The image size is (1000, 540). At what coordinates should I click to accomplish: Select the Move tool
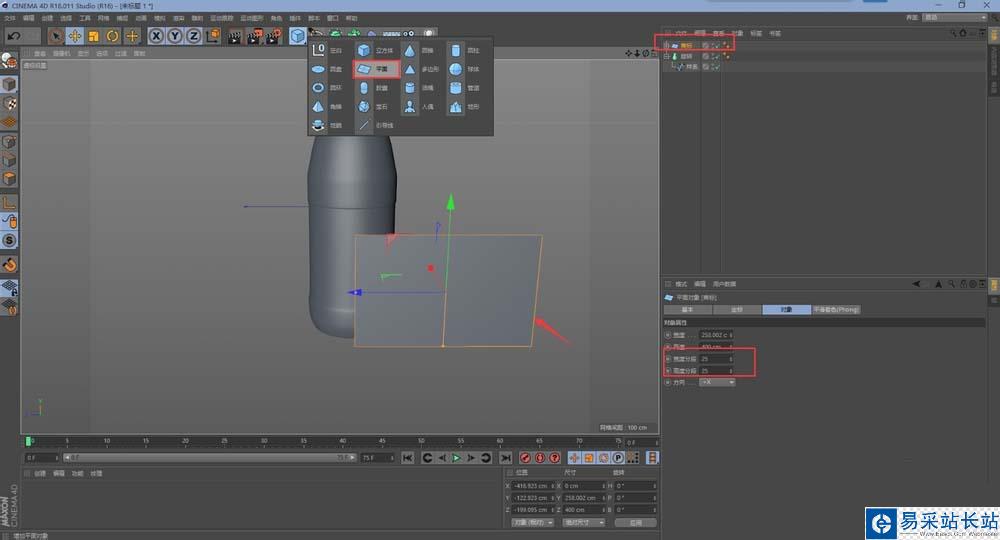[x=74, y=36]
